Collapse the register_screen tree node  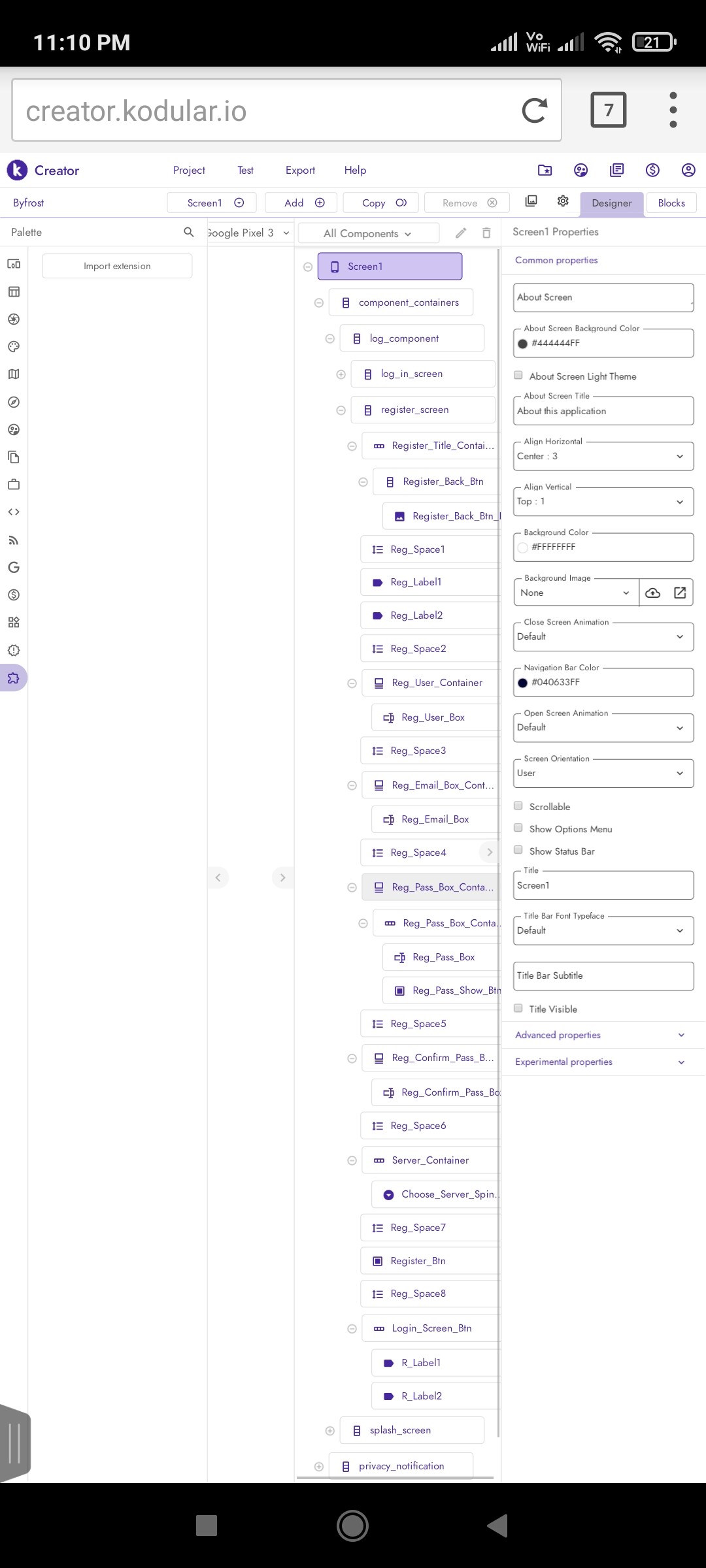tap(341, 410)
